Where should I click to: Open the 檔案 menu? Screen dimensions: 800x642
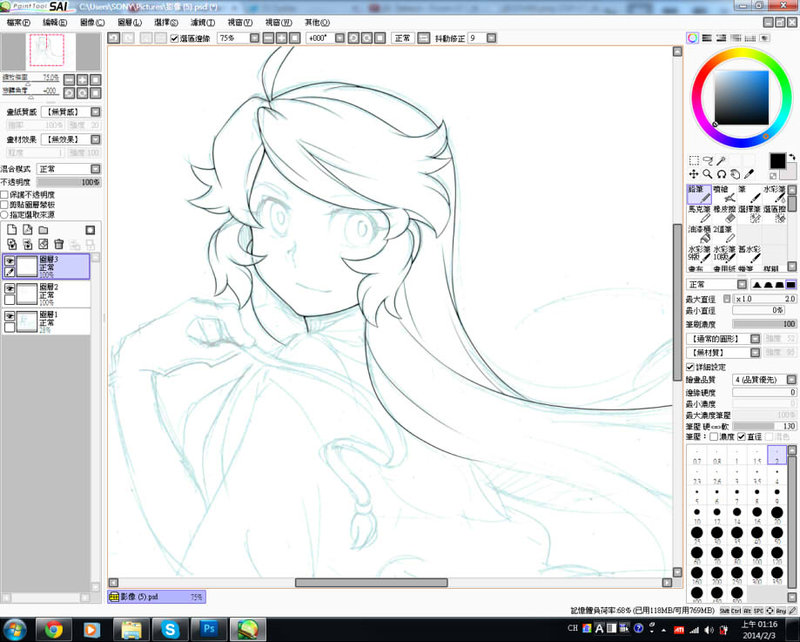coord(18,22)
